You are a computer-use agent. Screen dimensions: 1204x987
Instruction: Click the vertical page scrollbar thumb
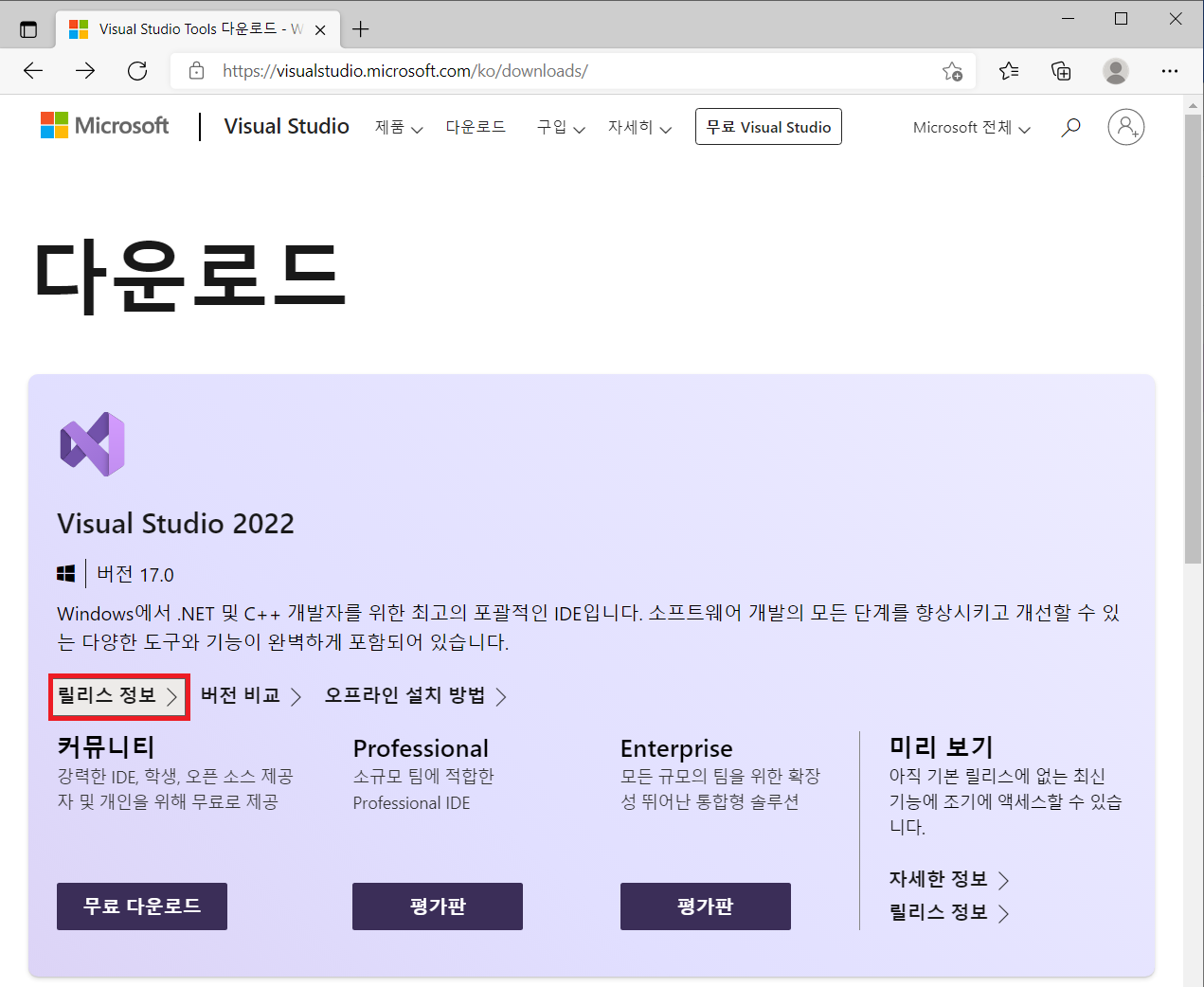(x=1194, y=339)
